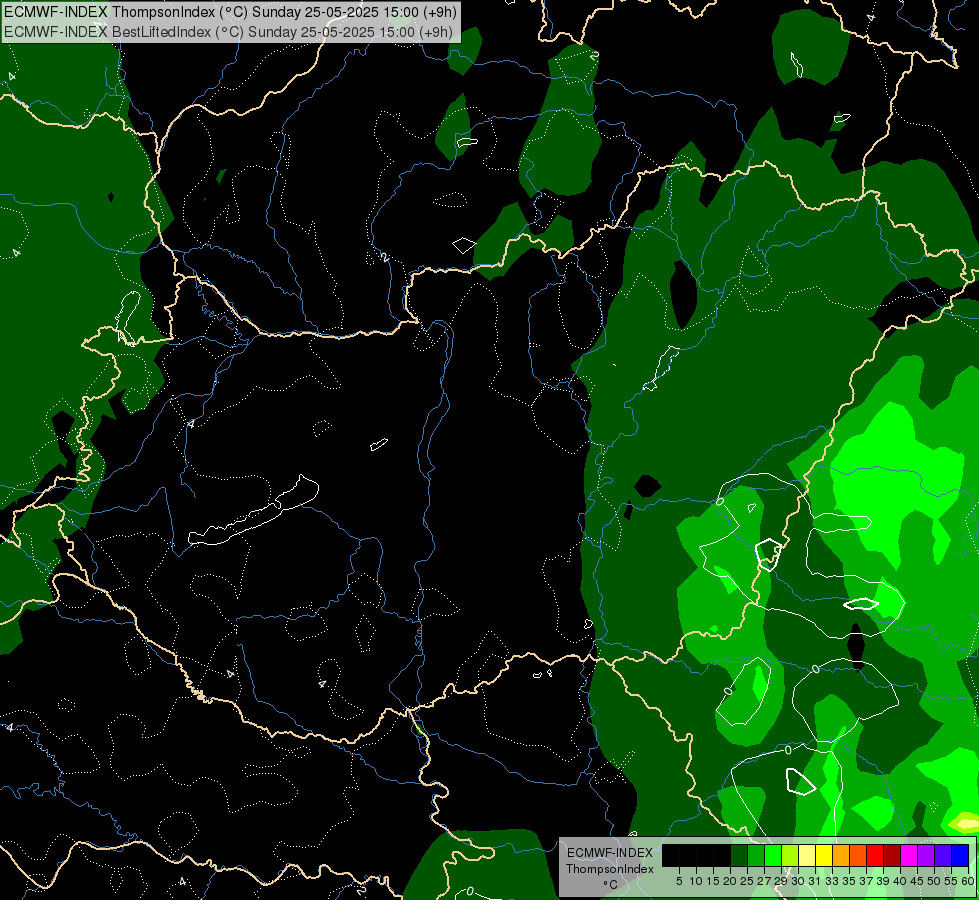The height and width of the screenshot is (900, 979).
Task: Click the orange 33–35 legend swatch
Action: click(x=840, y=855)
